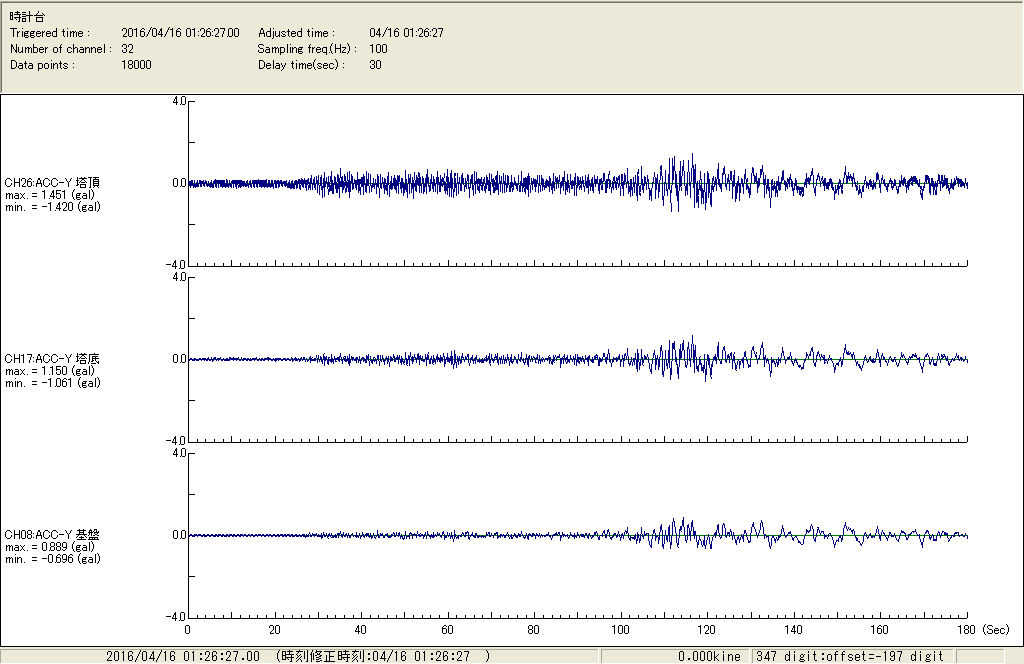Screen dimensions: 1024x664
Task: Click the 180 second end of time axis
Action: tap(967, 631)
